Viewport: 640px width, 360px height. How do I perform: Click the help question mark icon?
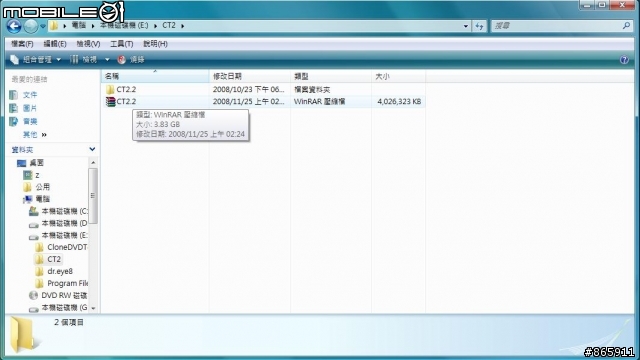[624, 60]
